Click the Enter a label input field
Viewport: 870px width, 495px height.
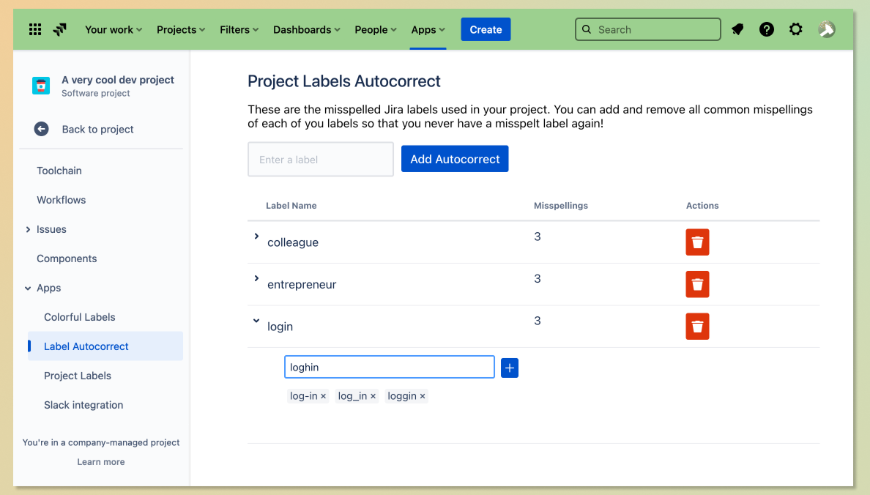(x=320, y=160)
